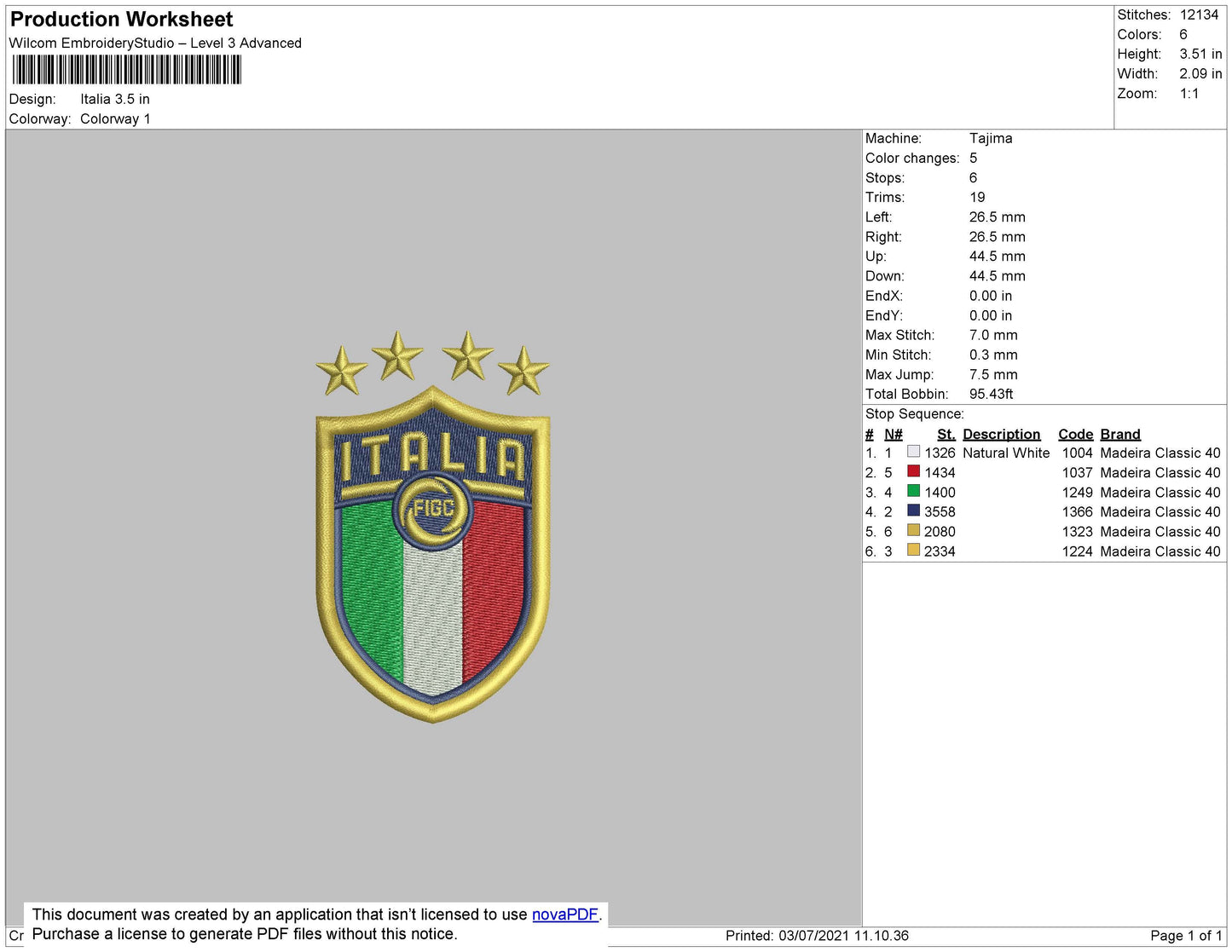Click the thread code 1366

[x=1078, y=511]
